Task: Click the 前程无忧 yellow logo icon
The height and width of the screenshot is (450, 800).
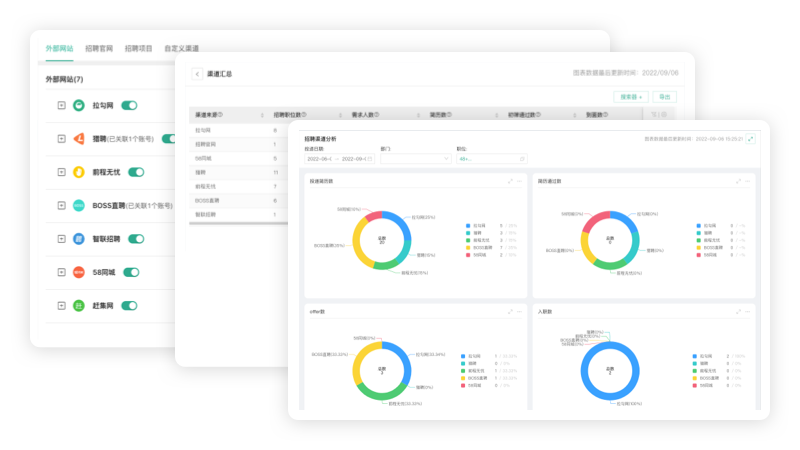Action: click(79, 172)
